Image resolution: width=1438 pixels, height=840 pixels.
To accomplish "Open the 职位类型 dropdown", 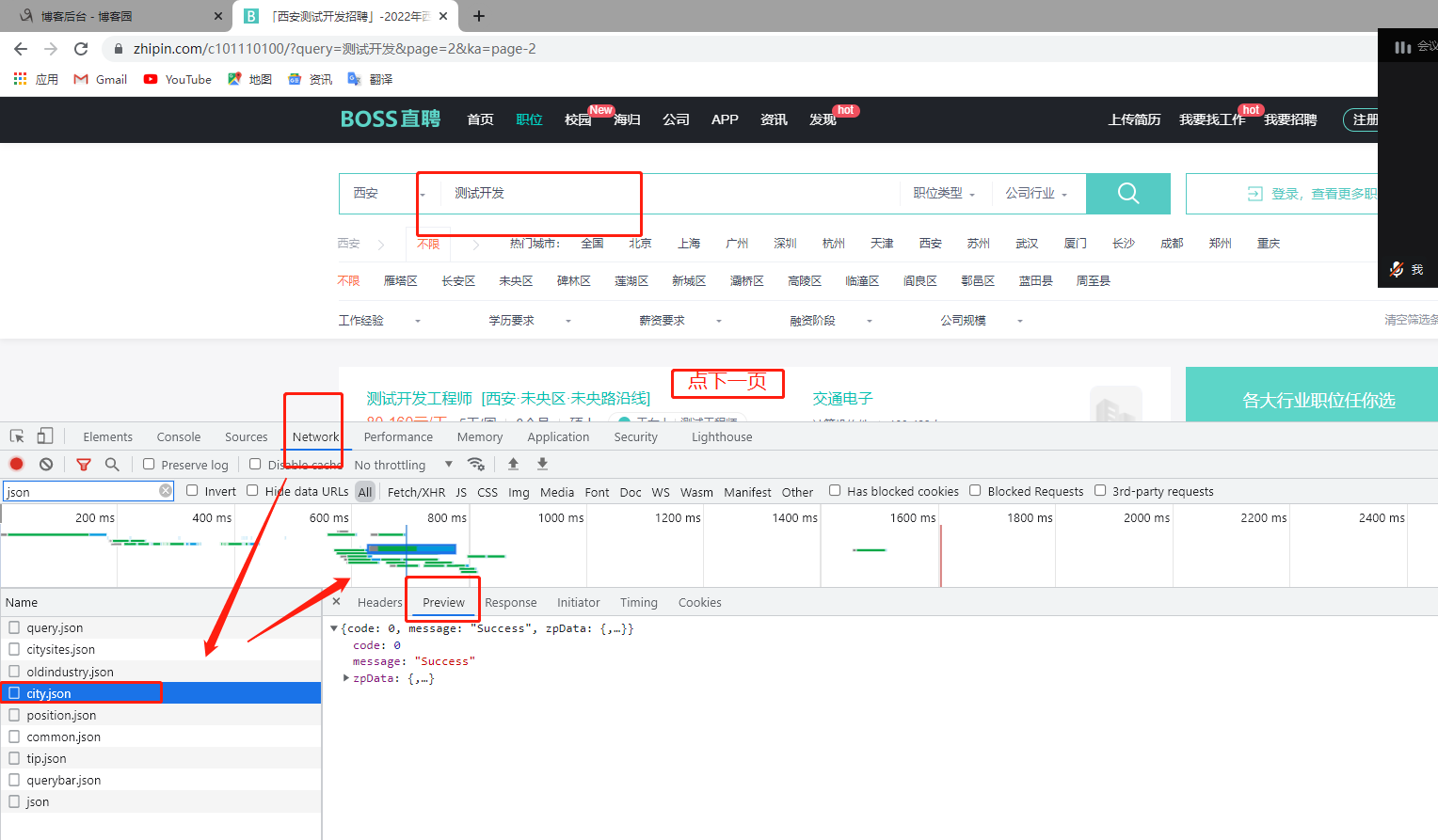I will tap(944, 193).
